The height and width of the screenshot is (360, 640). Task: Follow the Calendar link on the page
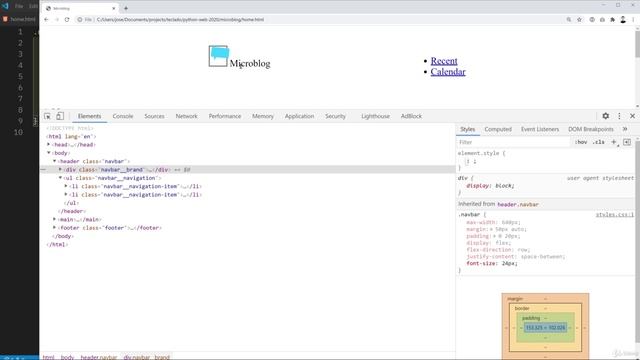click(x=448, y=72)
